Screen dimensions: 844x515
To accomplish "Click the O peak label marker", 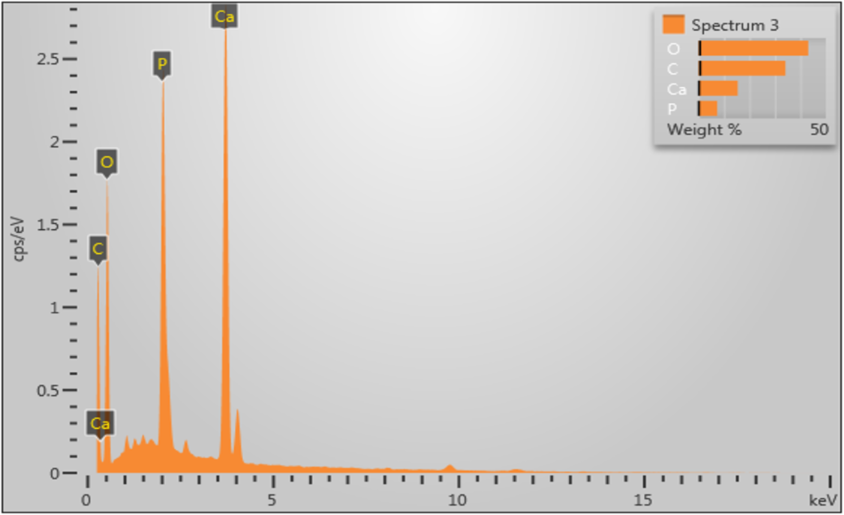I will pos(106,162).
